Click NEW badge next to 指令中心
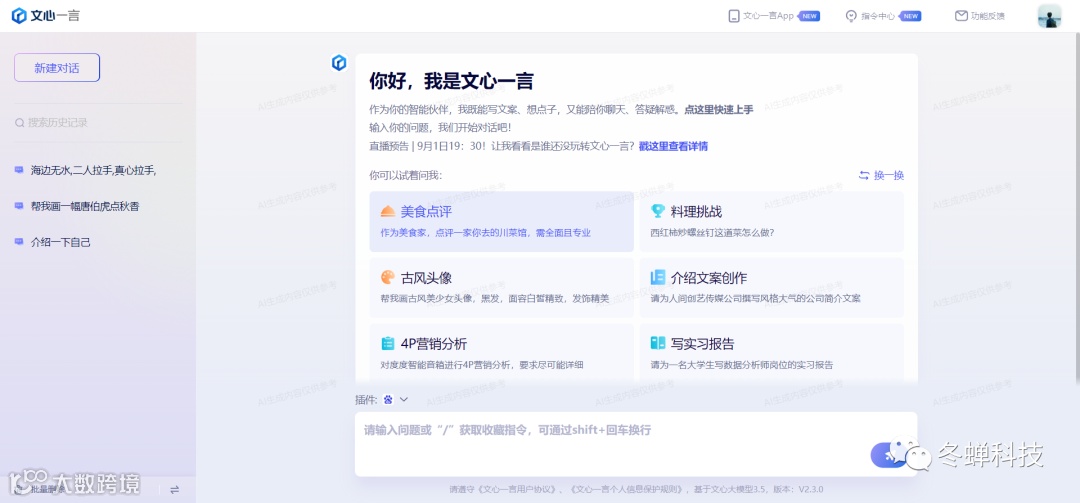This screenshot has height=503, width=1080. [910, 16]
